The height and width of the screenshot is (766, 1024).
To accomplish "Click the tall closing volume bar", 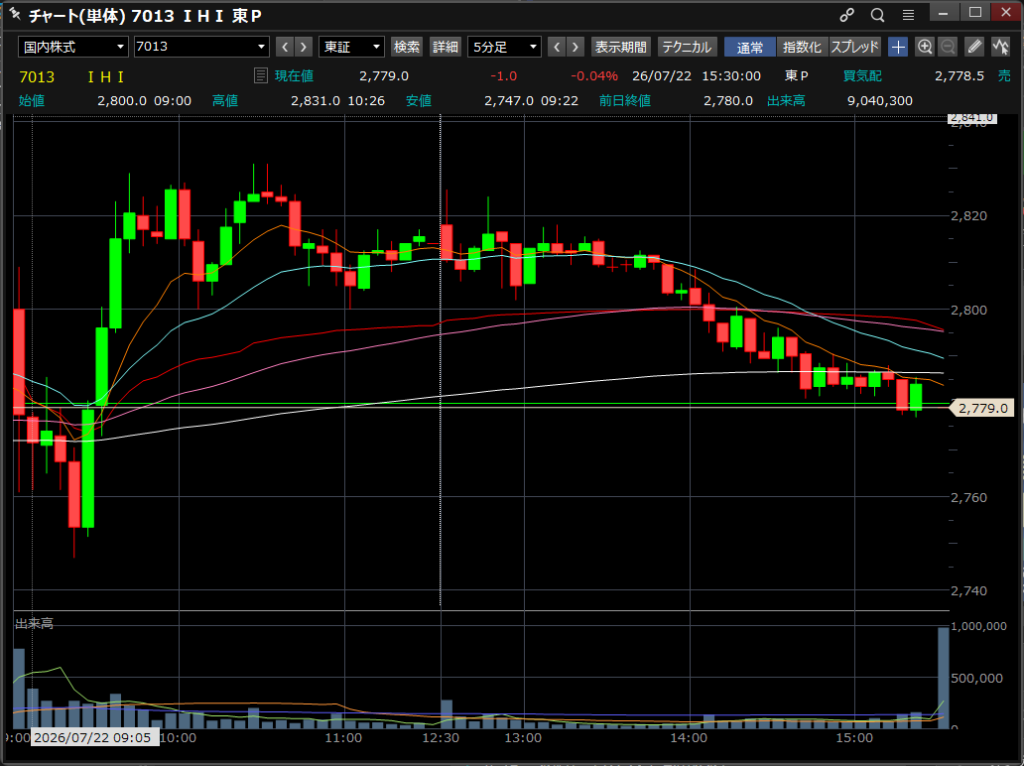I will 943,677.
